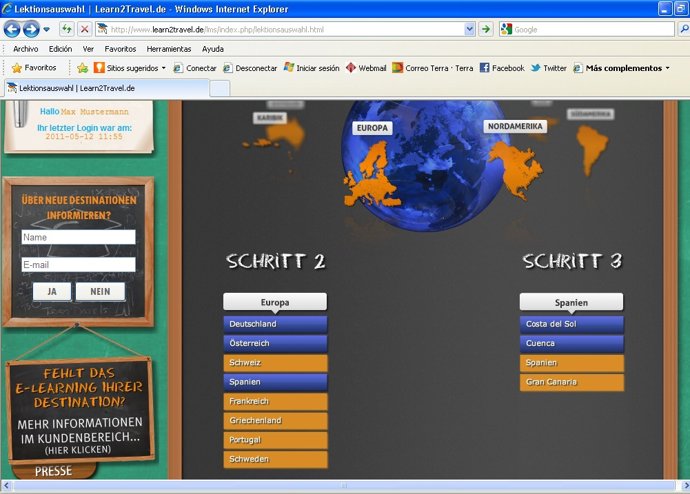Expand the address bar URL dropdown

(470, 29)
